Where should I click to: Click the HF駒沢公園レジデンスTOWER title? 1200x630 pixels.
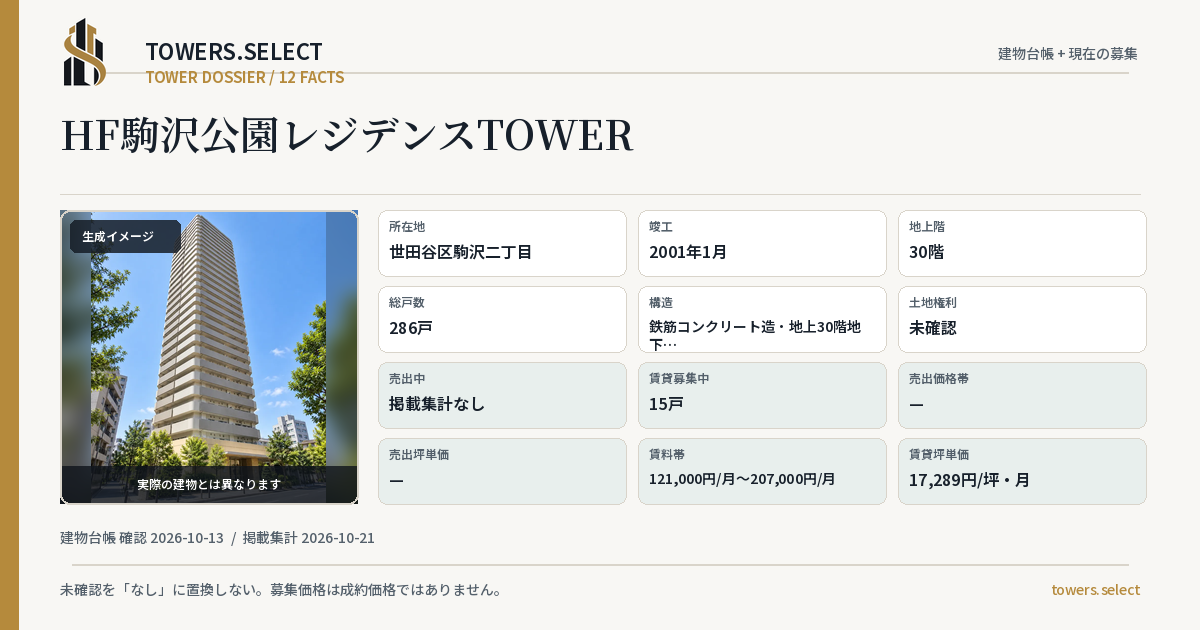coord(347,135)
